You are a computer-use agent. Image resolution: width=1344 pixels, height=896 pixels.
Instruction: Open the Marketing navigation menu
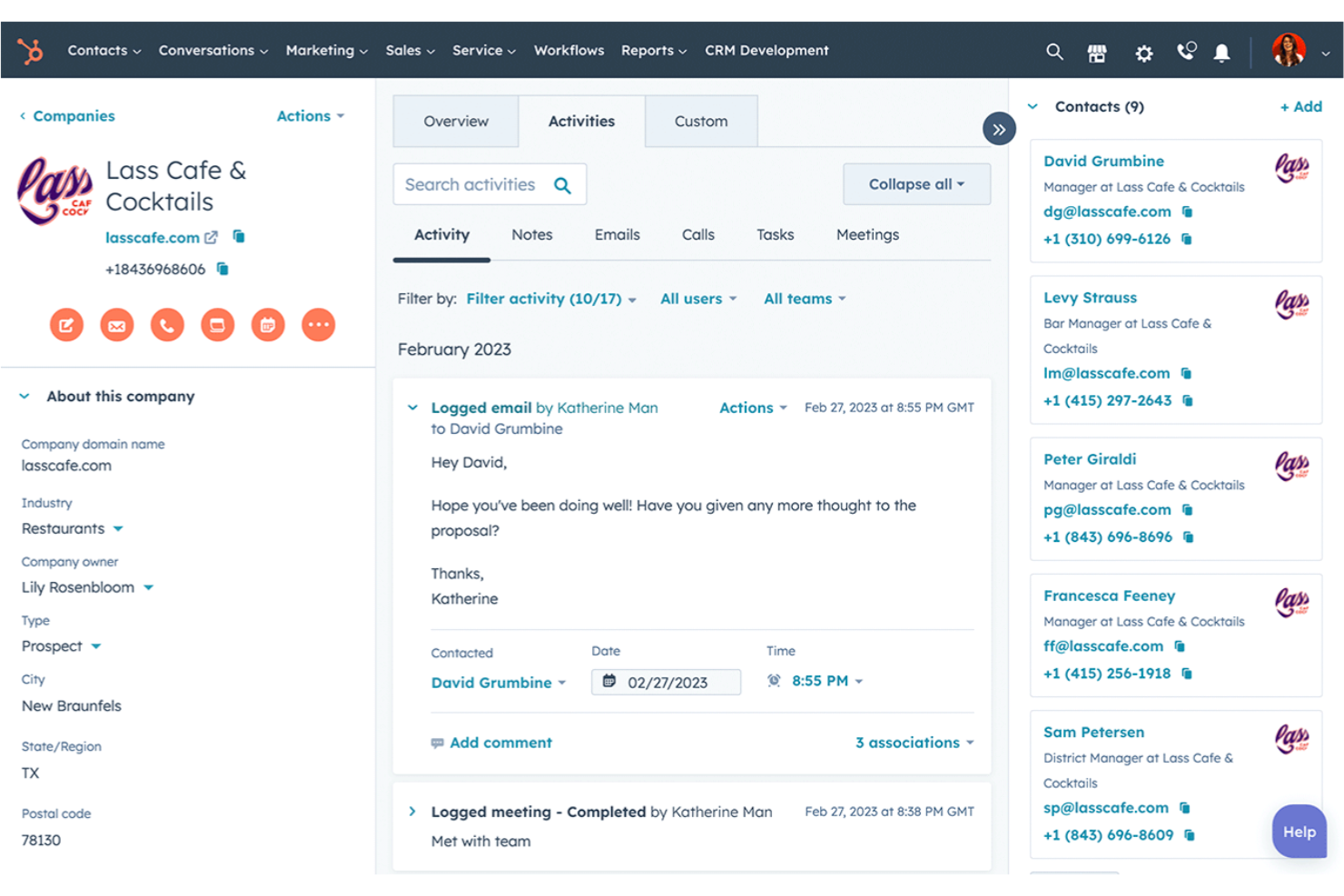pyautogui.click(x=327, y=51)
